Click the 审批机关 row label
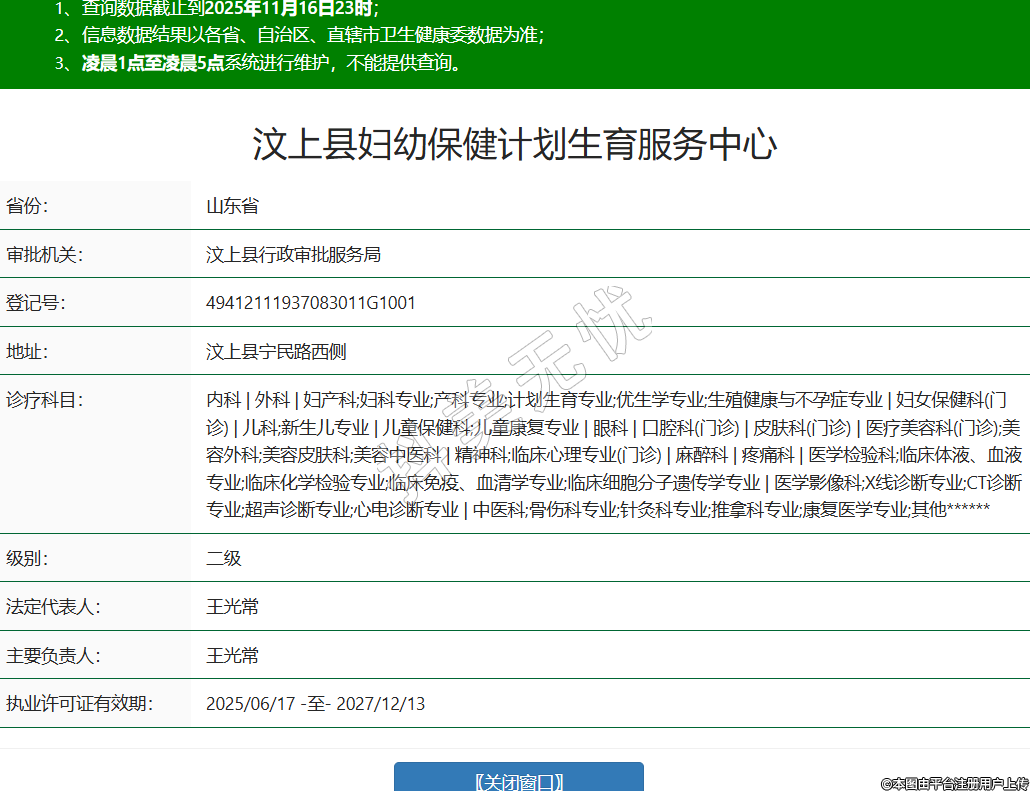Viewport: 1030px width, 791px height. (44, 255)
